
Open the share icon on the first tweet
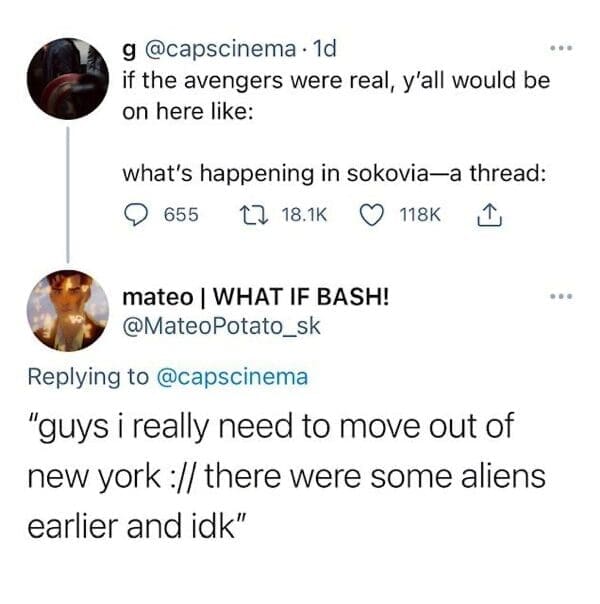pos(489,215)
